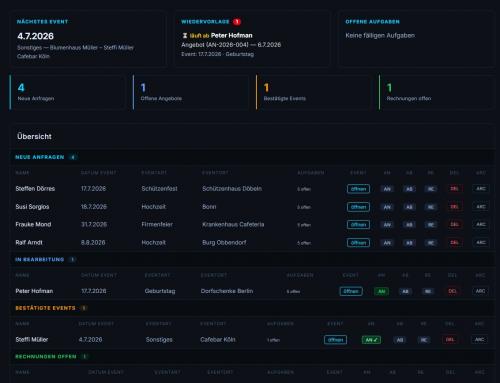This screenshot has width=500, height=383.
Task: Archive Steffi Müller with ARC button
Action: point(479,339)
